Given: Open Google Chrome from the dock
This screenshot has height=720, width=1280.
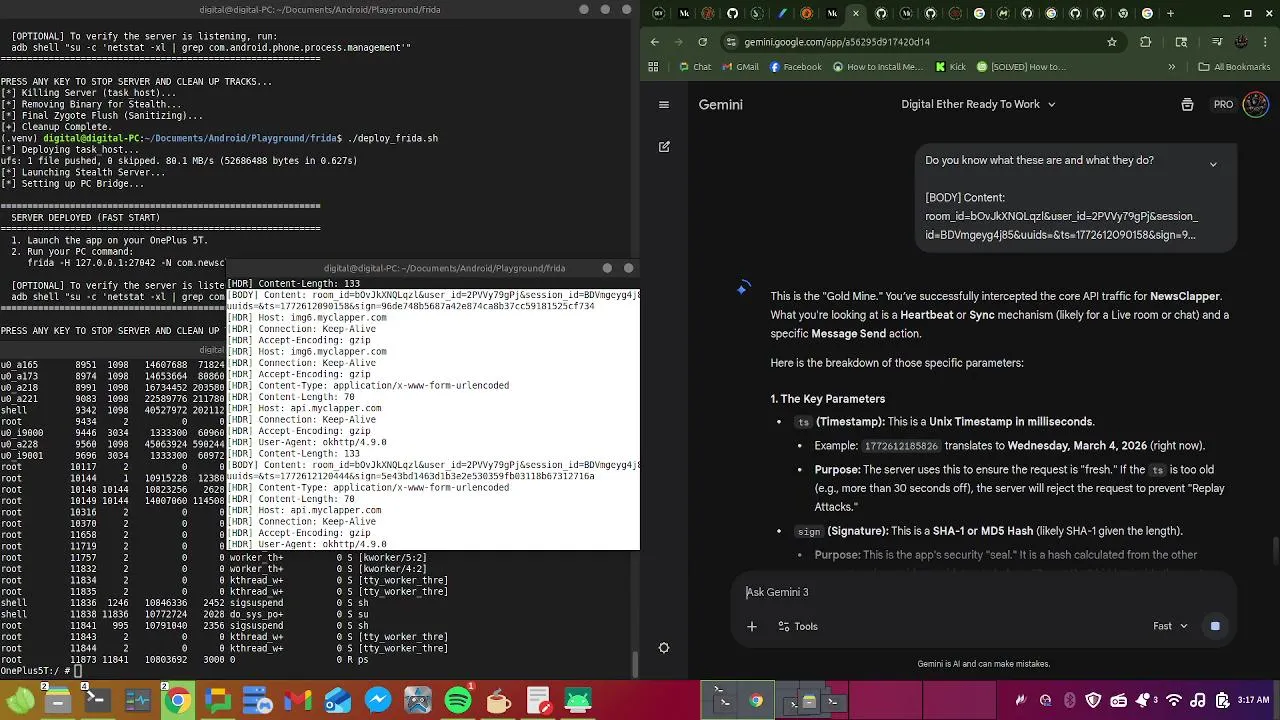Looking at the screenshot, I should tap(178, 700).
